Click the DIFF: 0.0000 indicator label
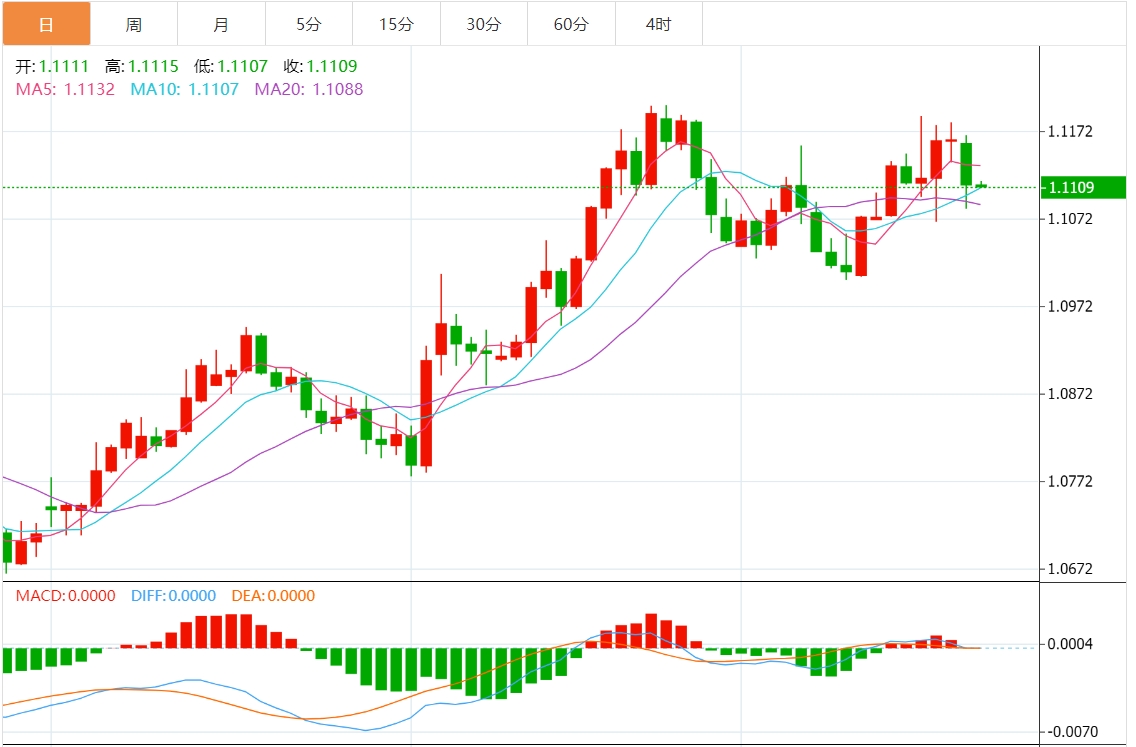The image size is (1136, 747). click(174, 596)
